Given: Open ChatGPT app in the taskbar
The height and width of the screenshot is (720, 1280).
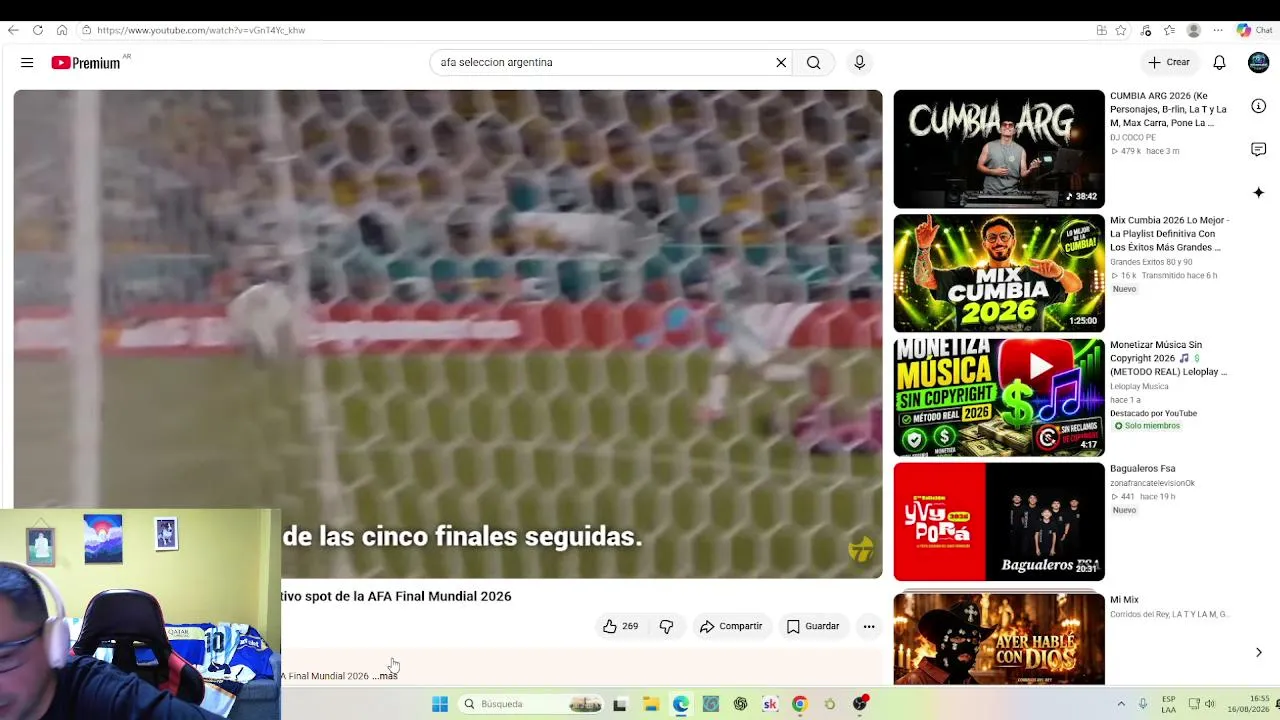Looking at the screenshot, I should click(740, 704).
